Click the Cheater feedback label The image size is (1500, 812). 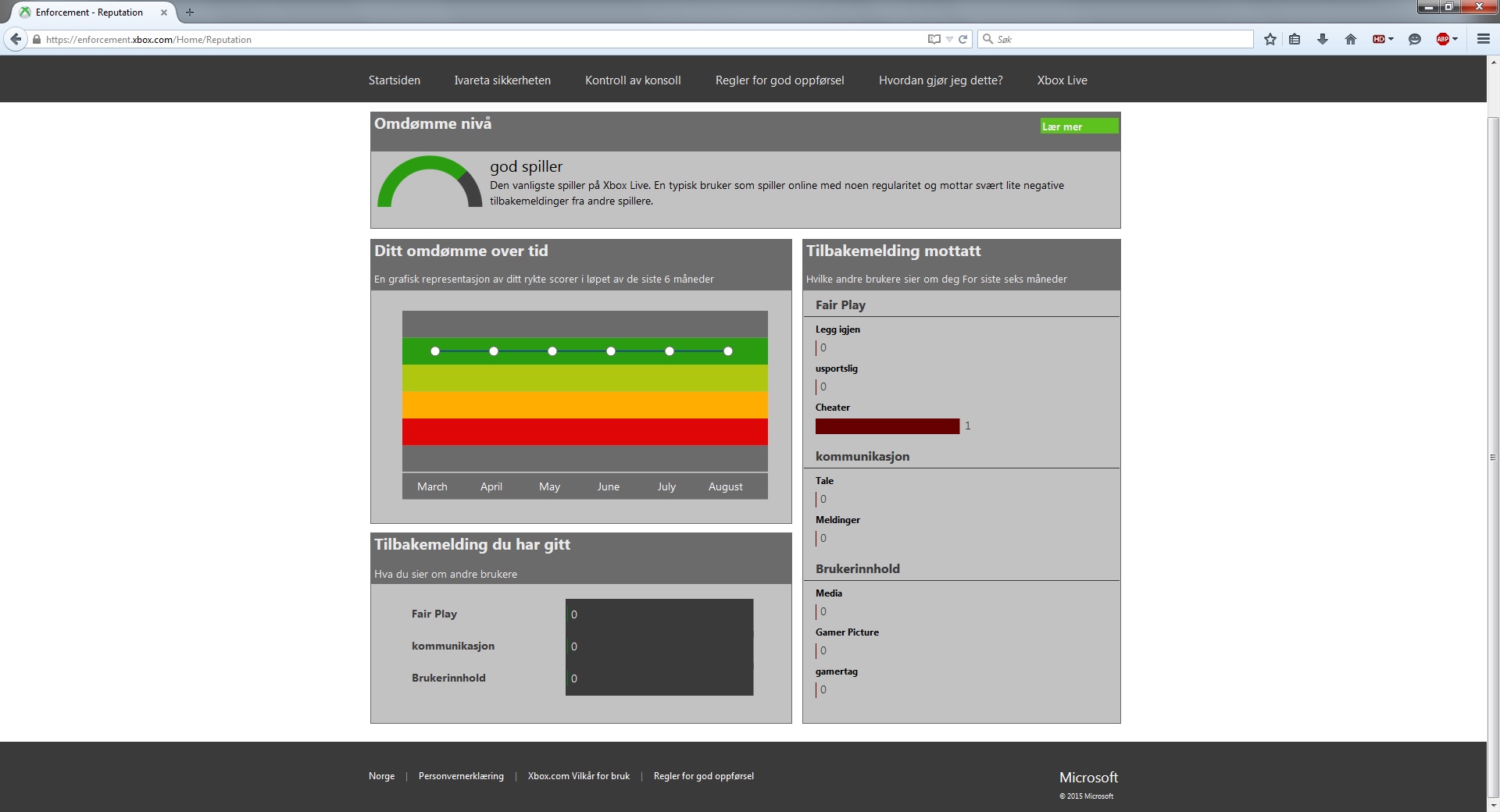click(833, 408)
